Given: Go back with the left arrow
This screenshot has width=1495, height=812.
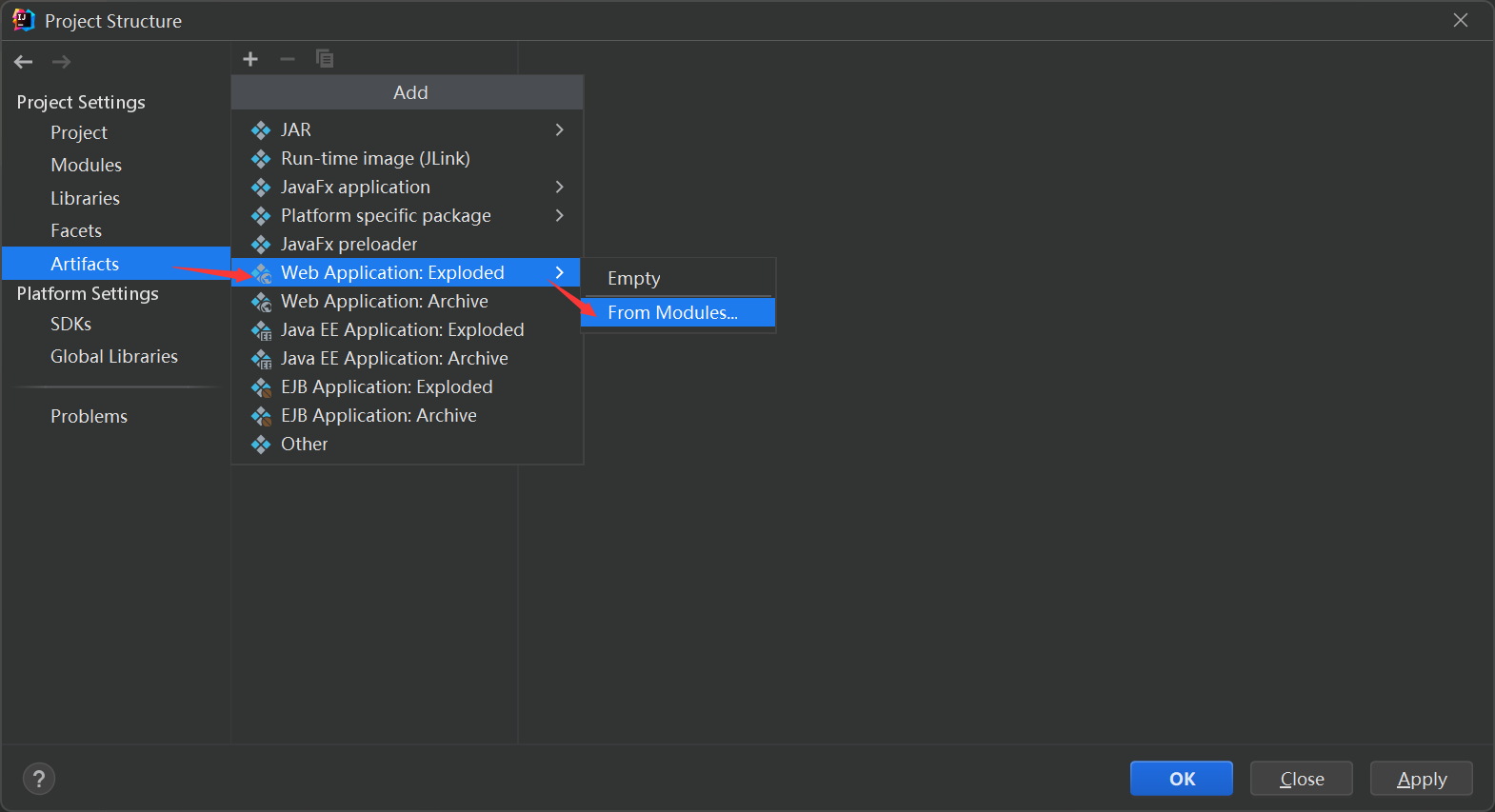Looking at the screenshot, I should coord(24,62).
